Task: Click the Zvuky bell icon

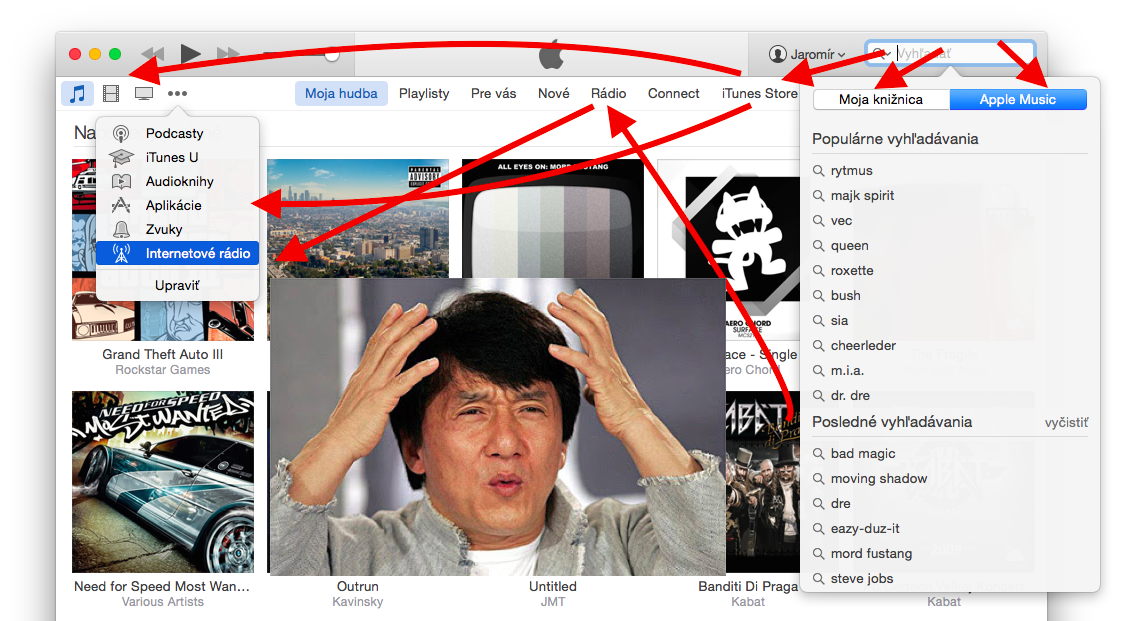Action: point(121,229)
